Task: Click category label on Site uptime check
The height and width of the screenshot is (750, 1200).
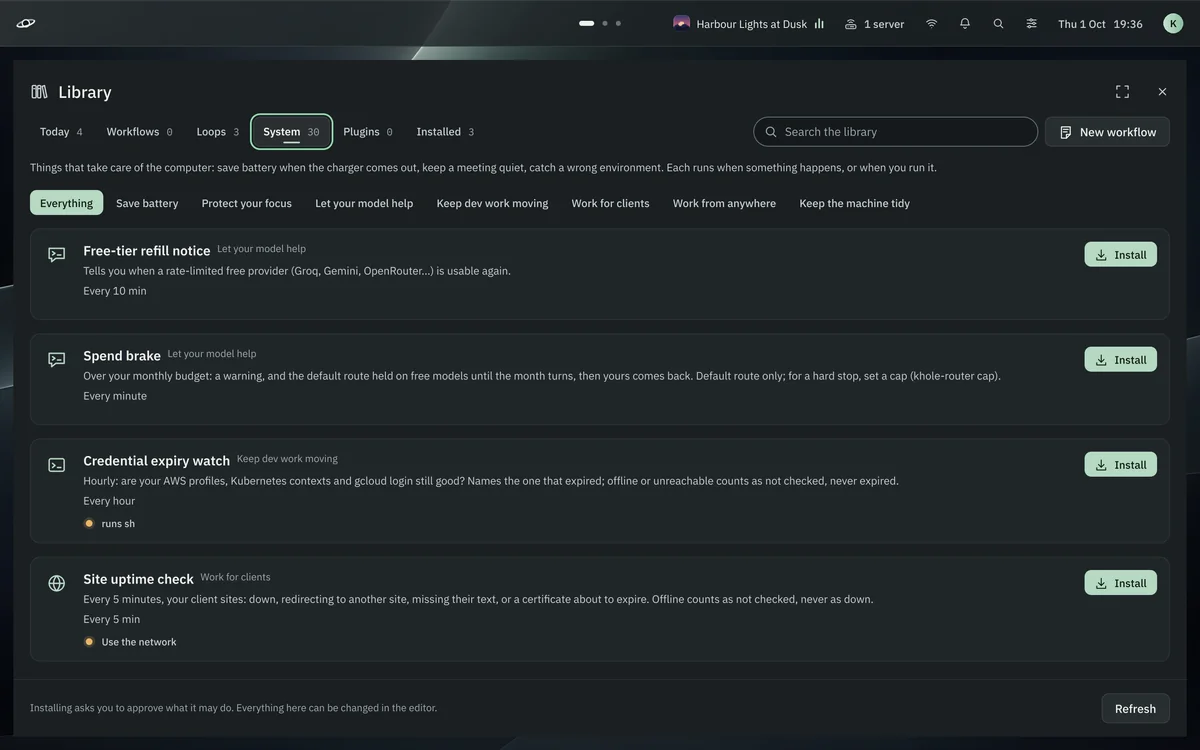Action: pyautogui.click(x=235, y=577)
